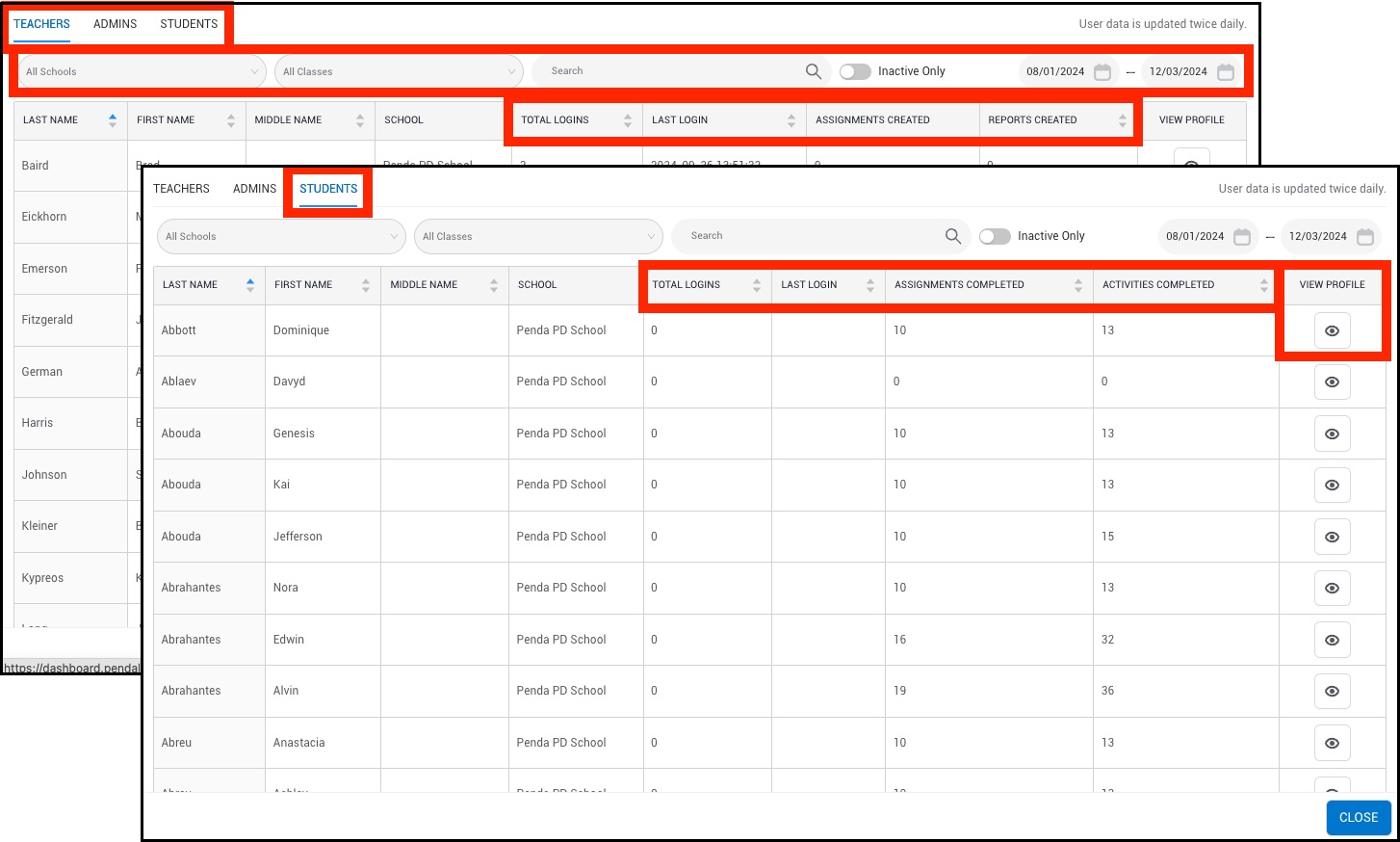Expand All Schools dropdown in Teachers window
Viewport: 1400px width, 842px height.
tap(142, 71)
